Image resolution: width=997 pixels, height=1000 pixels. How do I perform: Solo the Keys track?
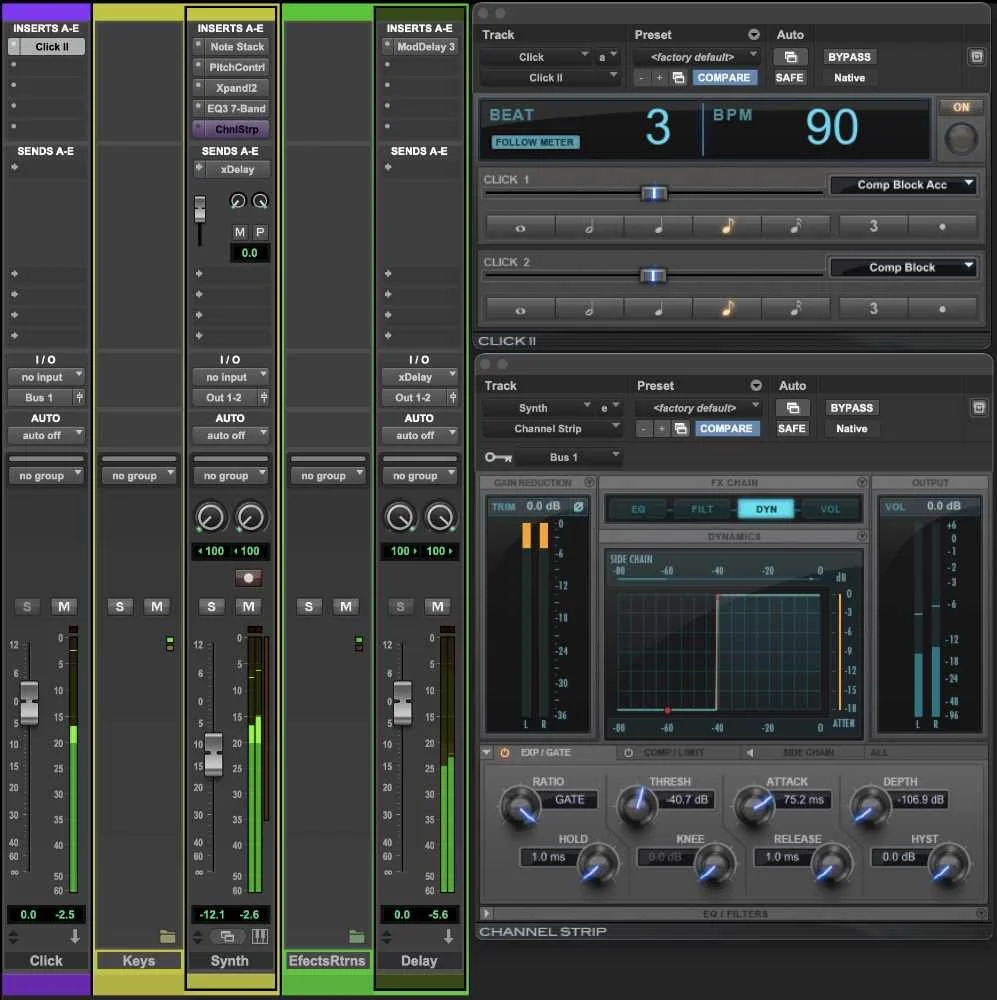coord(120,607)
